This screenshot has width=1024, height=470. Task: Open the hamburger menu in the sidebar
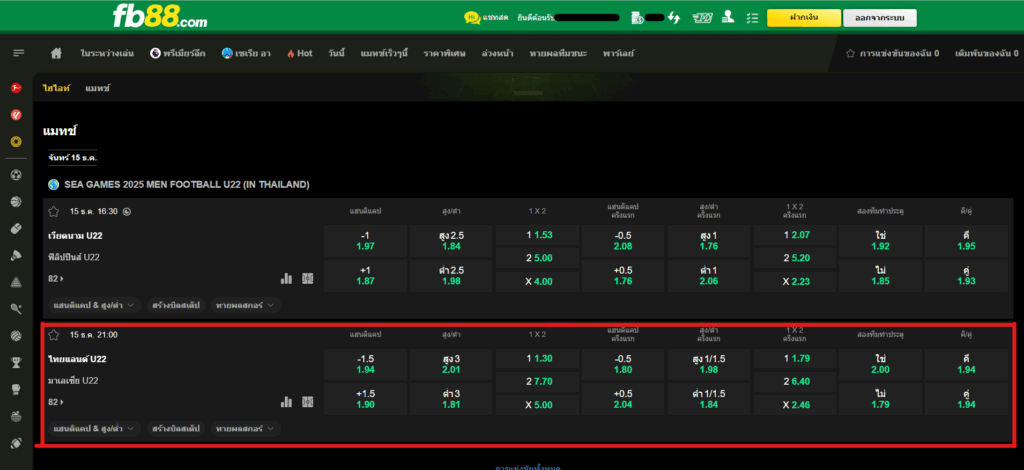click(x=18, y=53)
